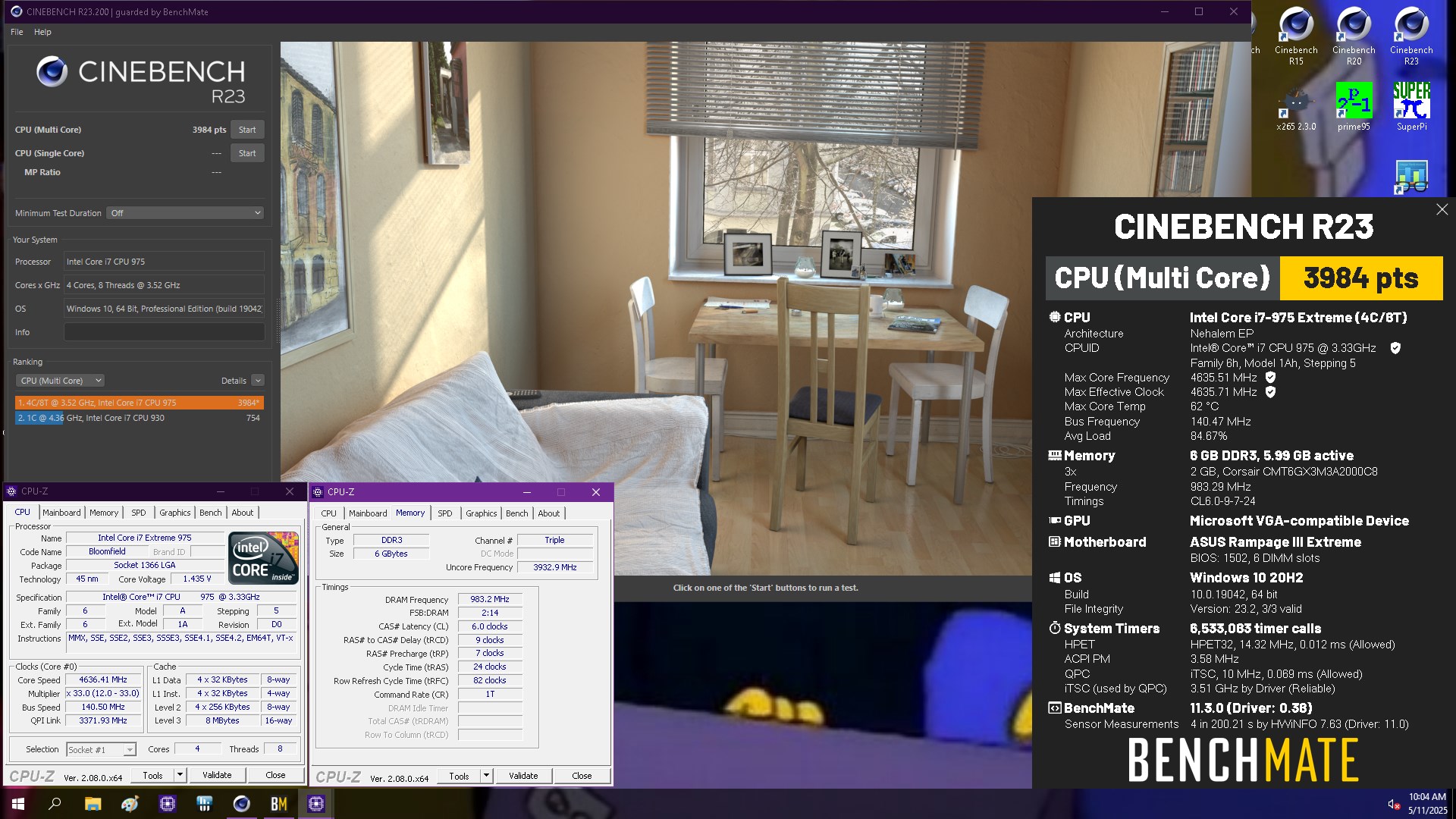Open Minimum Test Duration dropdown
The image size is (1456, 819).
[x=185, y=213]
